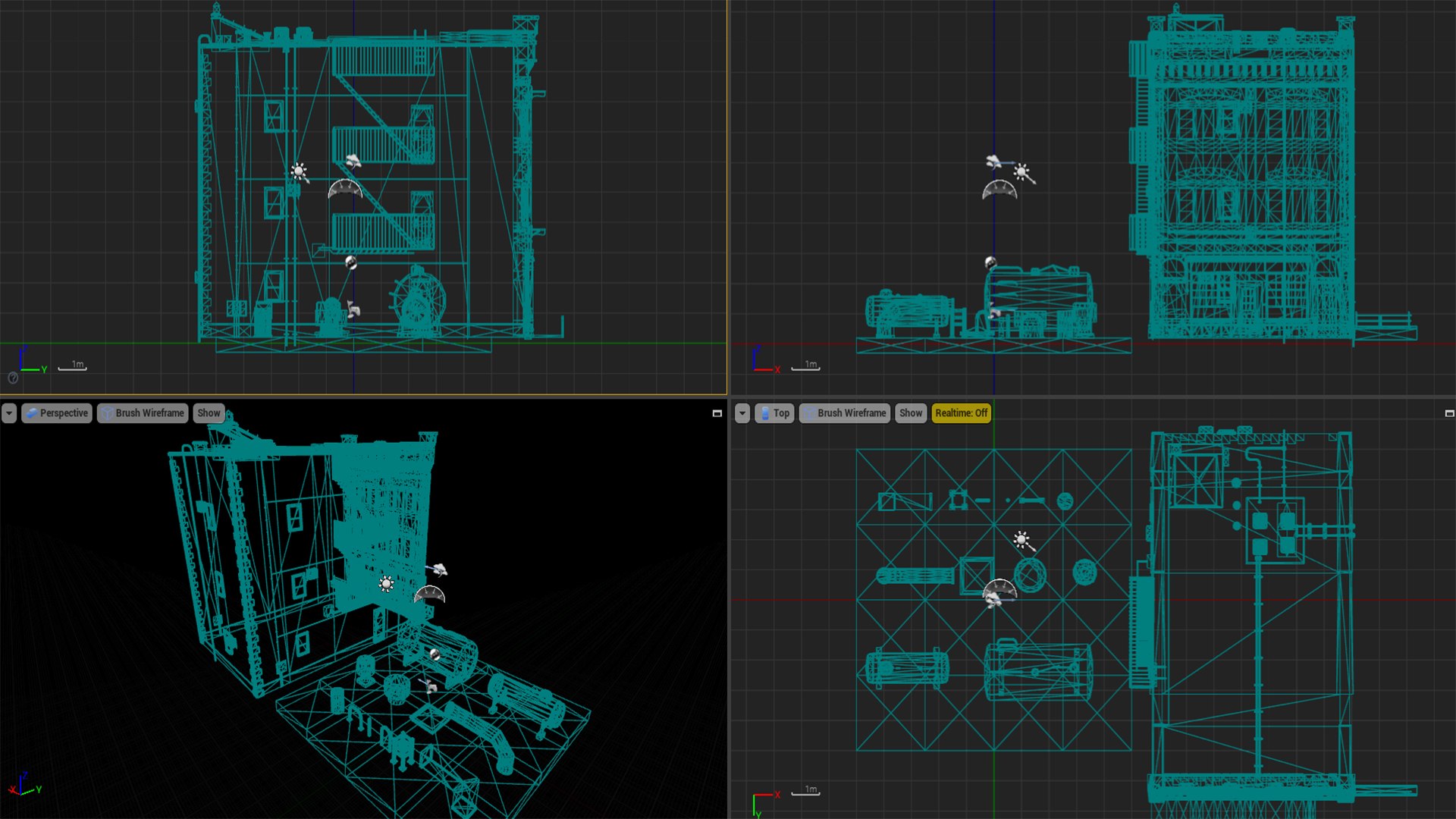This screenshot has width=1456, height=819.
Task: Select the reflection sphere icon in front viewport
Action: coord(990,262)
